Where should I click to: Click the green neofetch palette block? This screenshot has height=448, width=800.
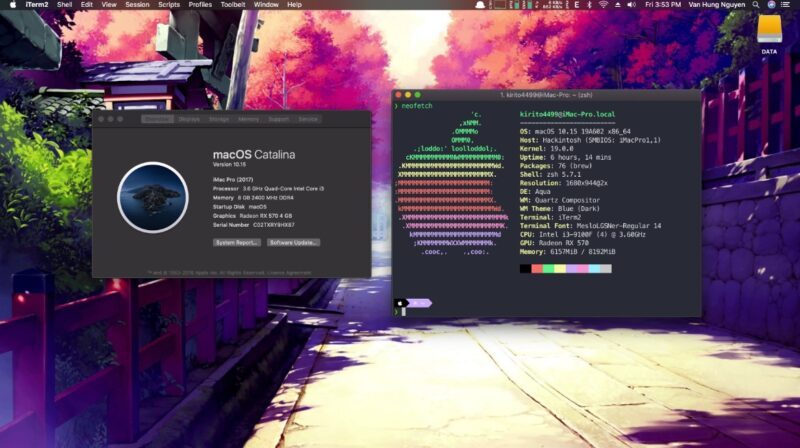548,269
